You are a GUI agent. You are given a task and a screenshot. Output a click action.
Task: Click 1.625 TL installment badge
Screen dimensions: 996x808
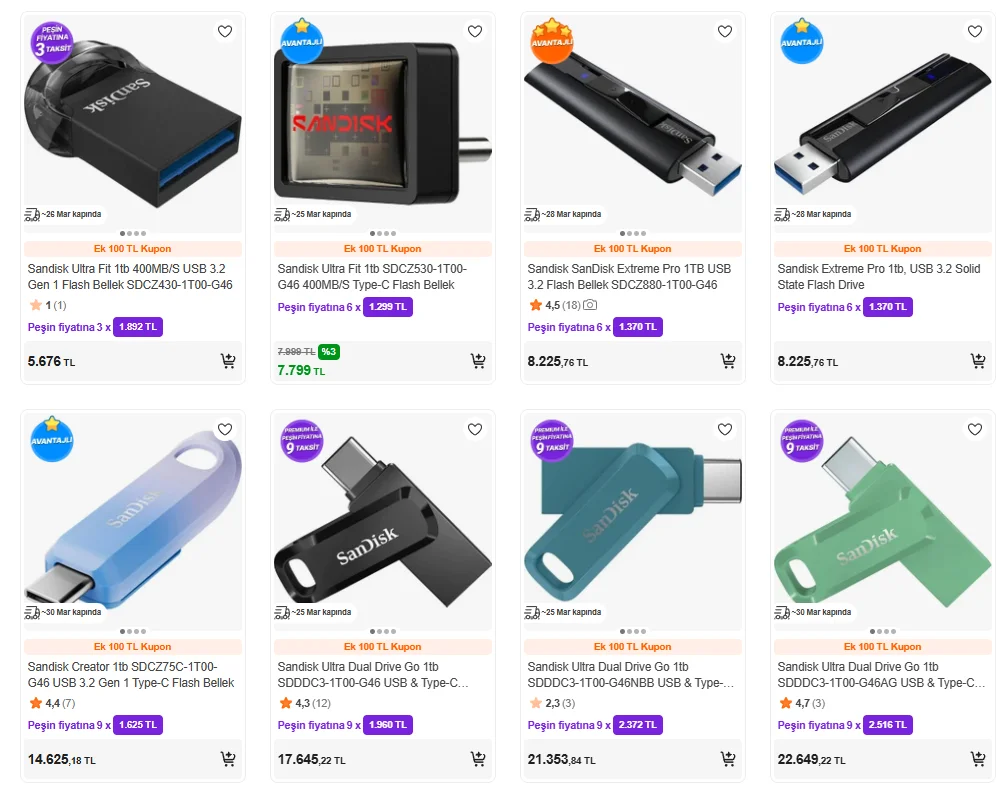pyautogui.click(x=138, y=725)
